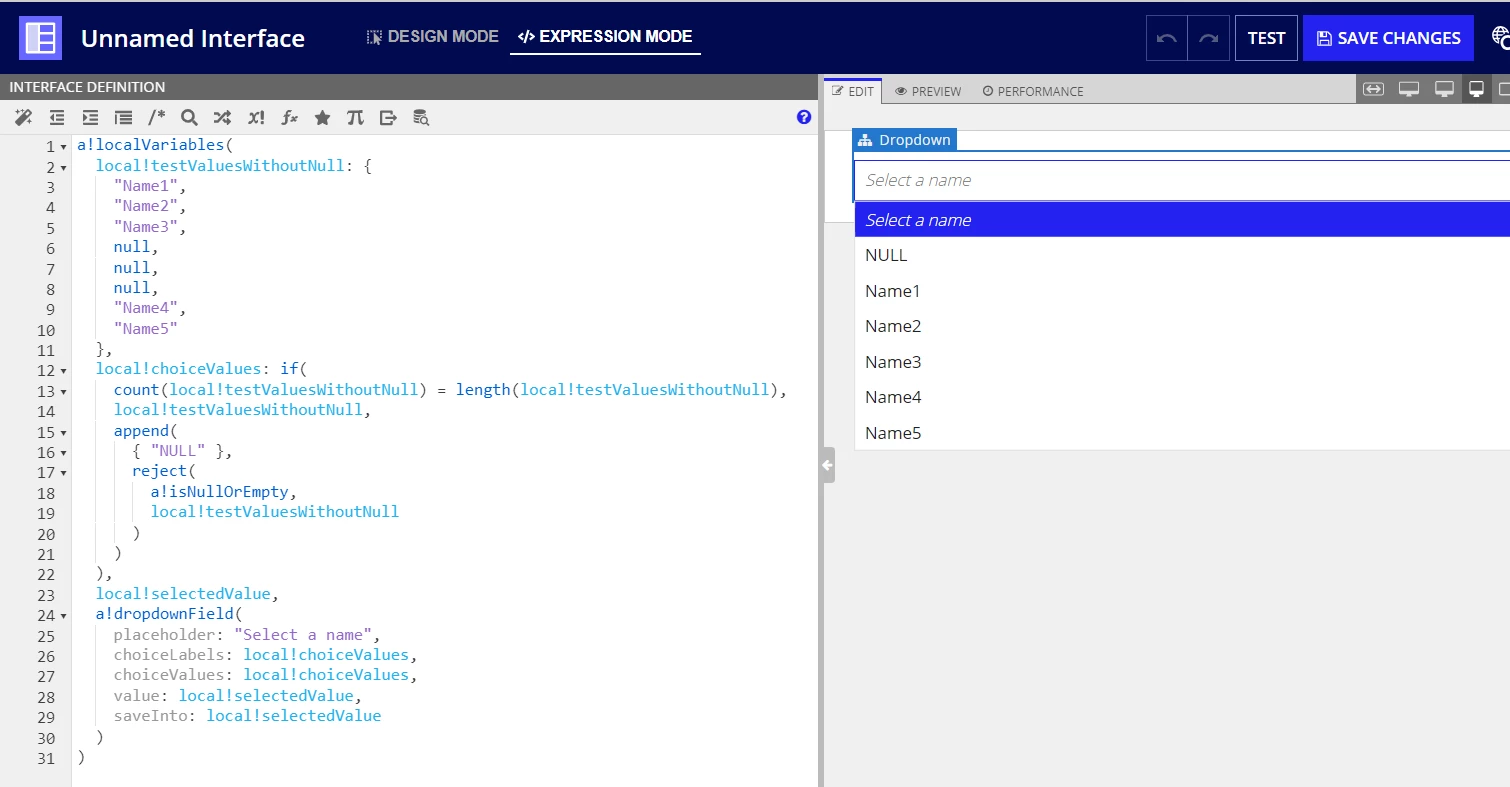Click the "NULL" string on line 16
The image size is (1510, 787).
click(x=178, y=451)
